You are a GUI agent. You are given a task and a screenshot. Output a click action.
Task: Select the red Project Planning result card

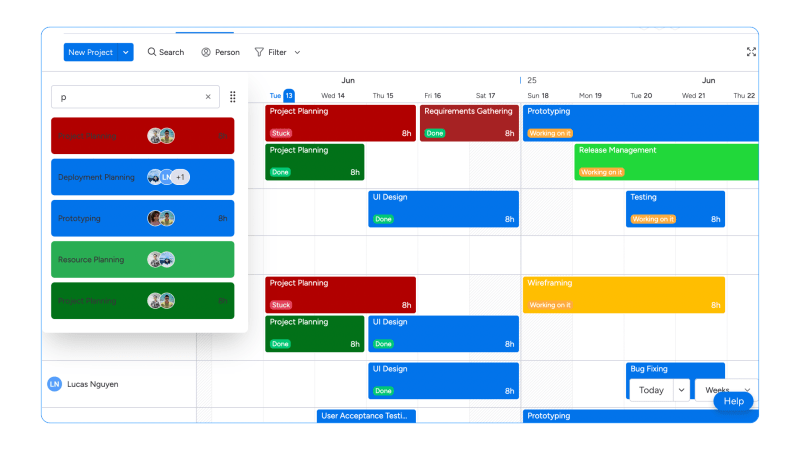(x=143, y=136)
